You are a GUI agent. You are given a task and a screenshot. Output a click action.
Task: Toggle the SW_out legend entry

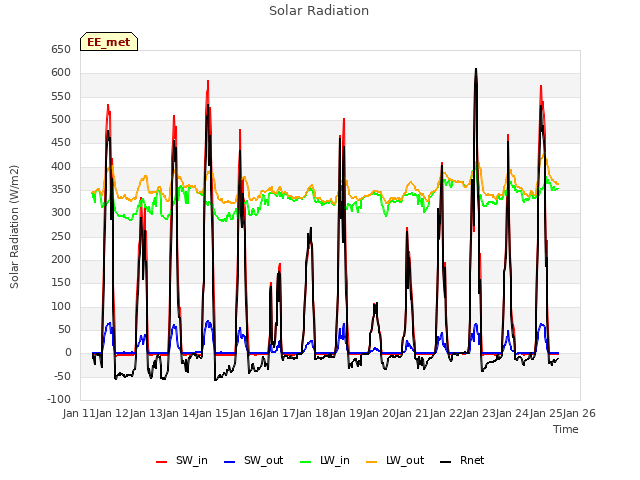(253, 460)
